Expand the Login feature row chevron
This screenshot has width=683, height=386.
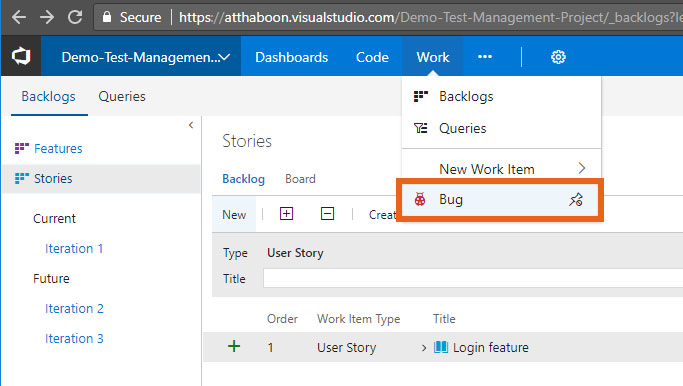424,348
